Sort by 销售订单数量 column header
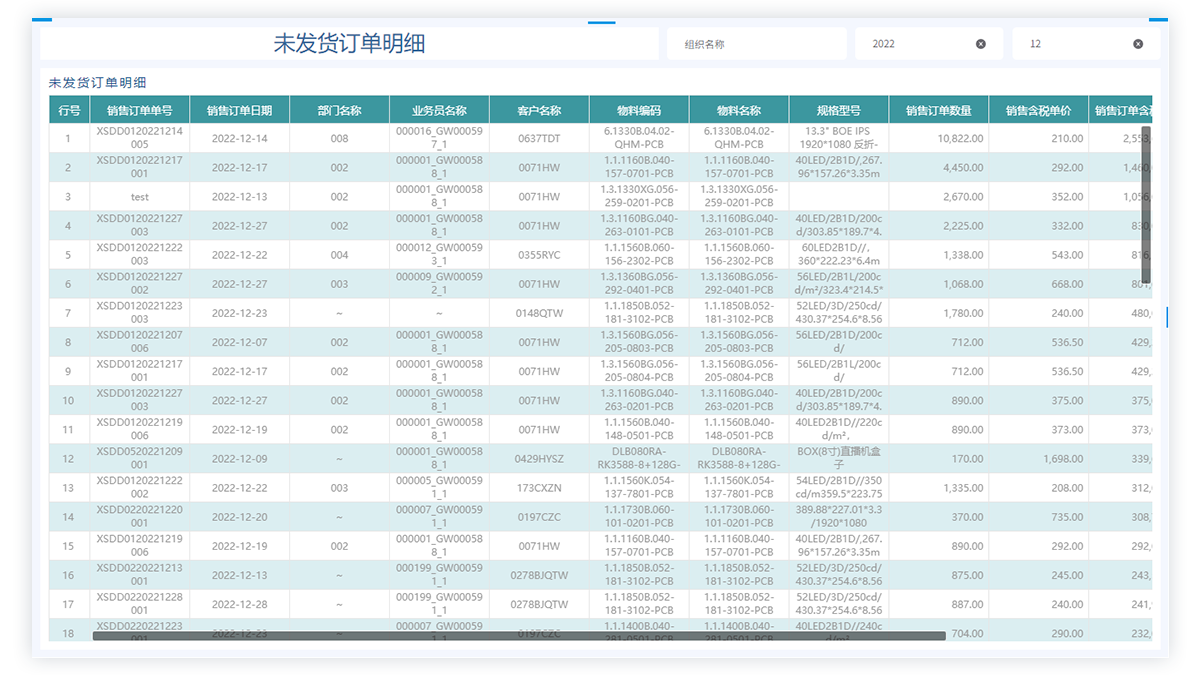Viewport: 1200px width, 675px height. click(x=938, y=111)
